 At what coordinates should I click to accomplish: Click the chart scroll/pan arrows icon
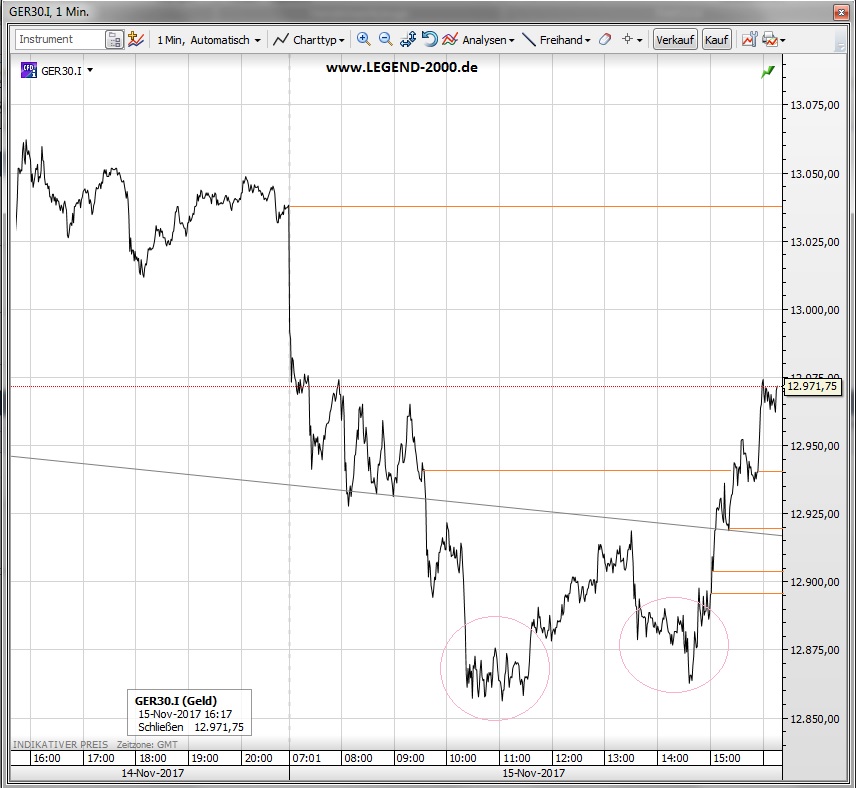408,40
